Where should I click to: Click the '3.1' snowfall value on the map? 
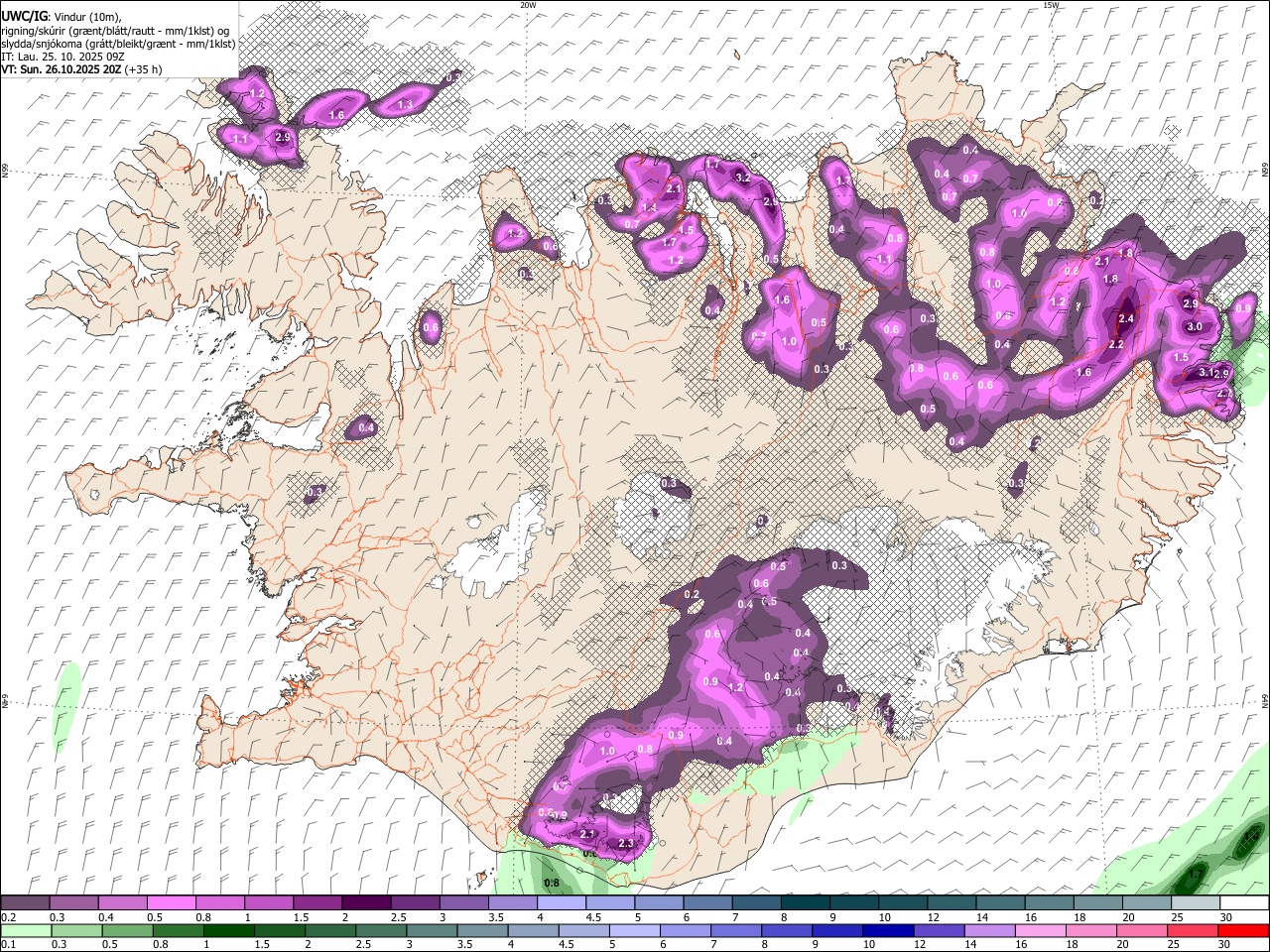[1206, 372]
